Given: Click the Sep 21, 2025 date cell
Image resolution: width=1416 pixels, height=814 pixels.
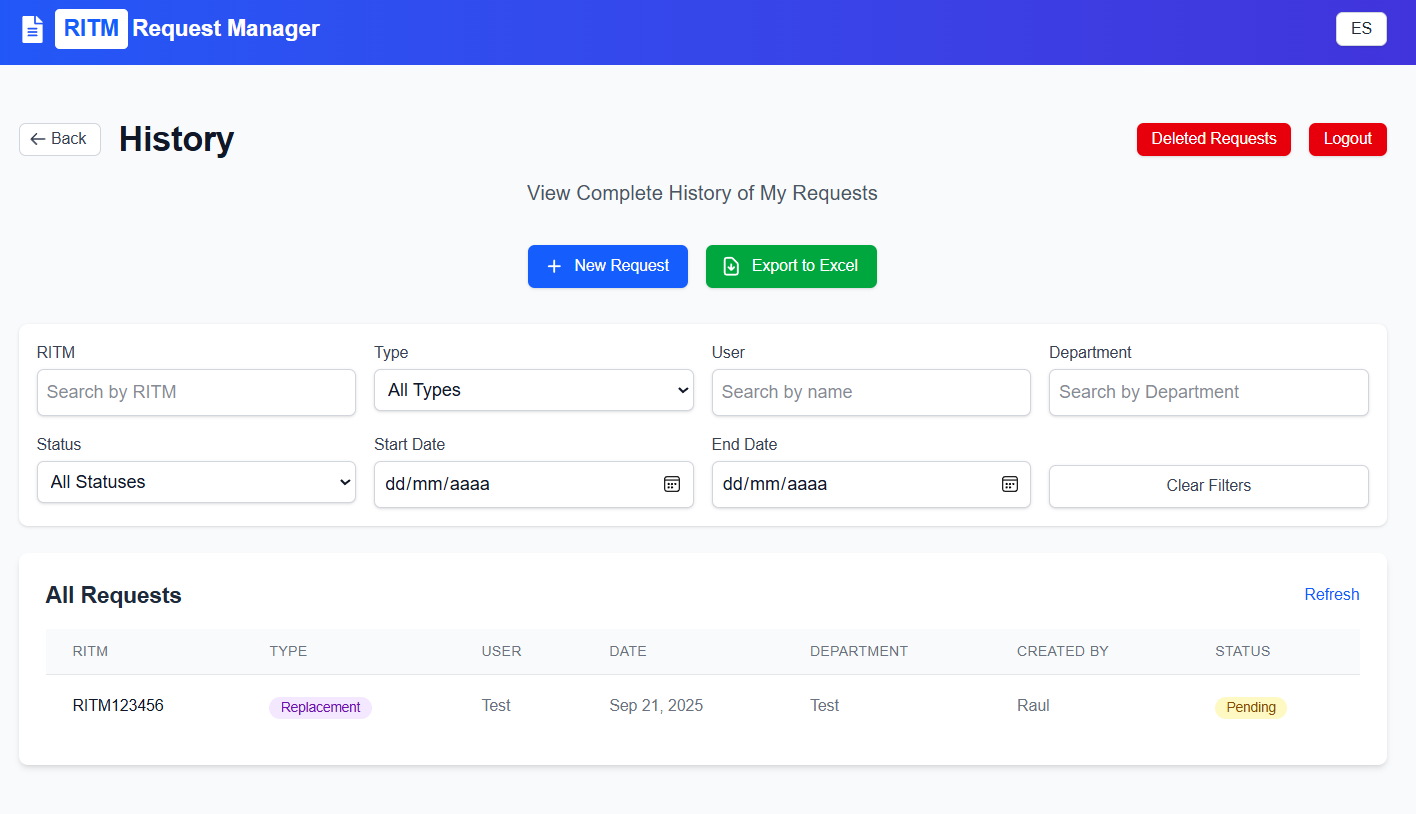Looking at the screenshot, I should point(656,706).
